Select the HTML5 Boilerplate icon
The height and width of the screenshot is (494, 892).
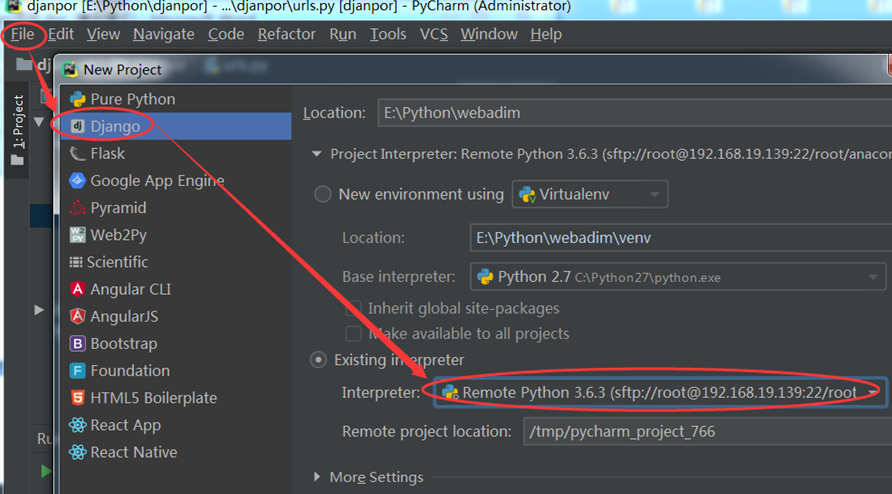pyautogui.click(x=77, y=398)
